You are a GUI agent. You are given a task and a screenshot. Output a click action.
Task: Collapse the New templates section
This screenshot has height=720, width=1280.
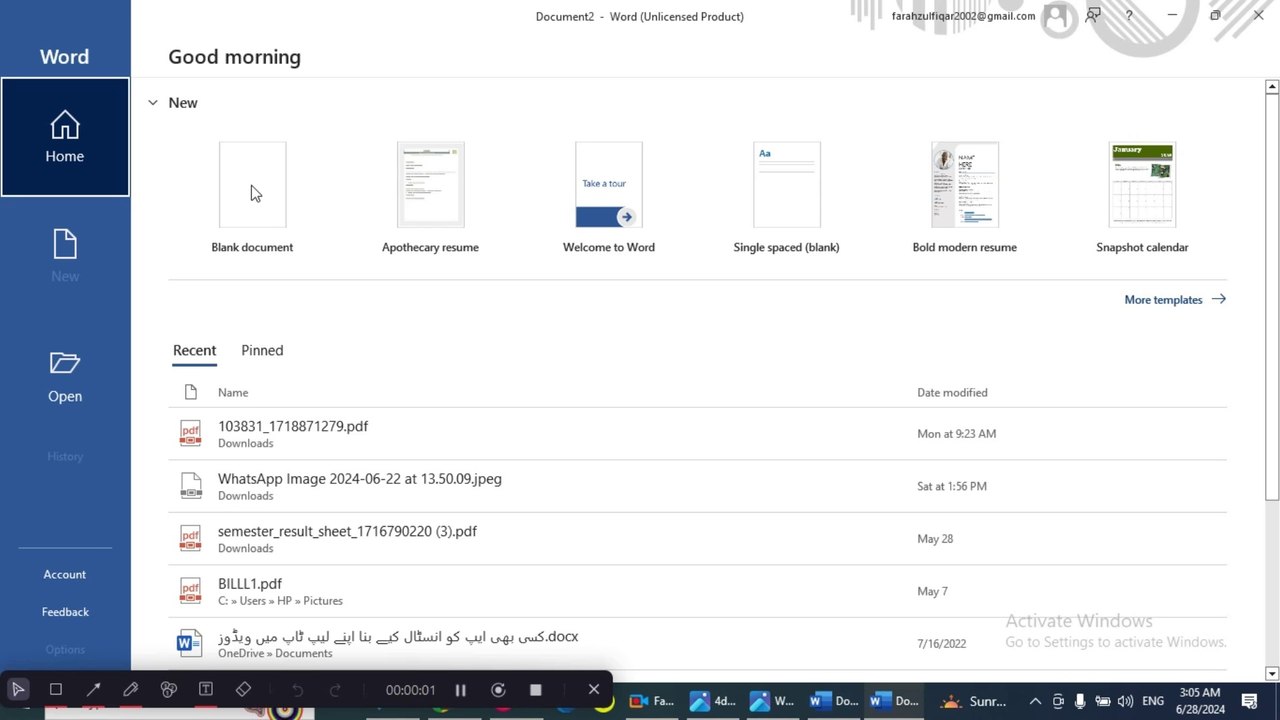tap(153, 103)
